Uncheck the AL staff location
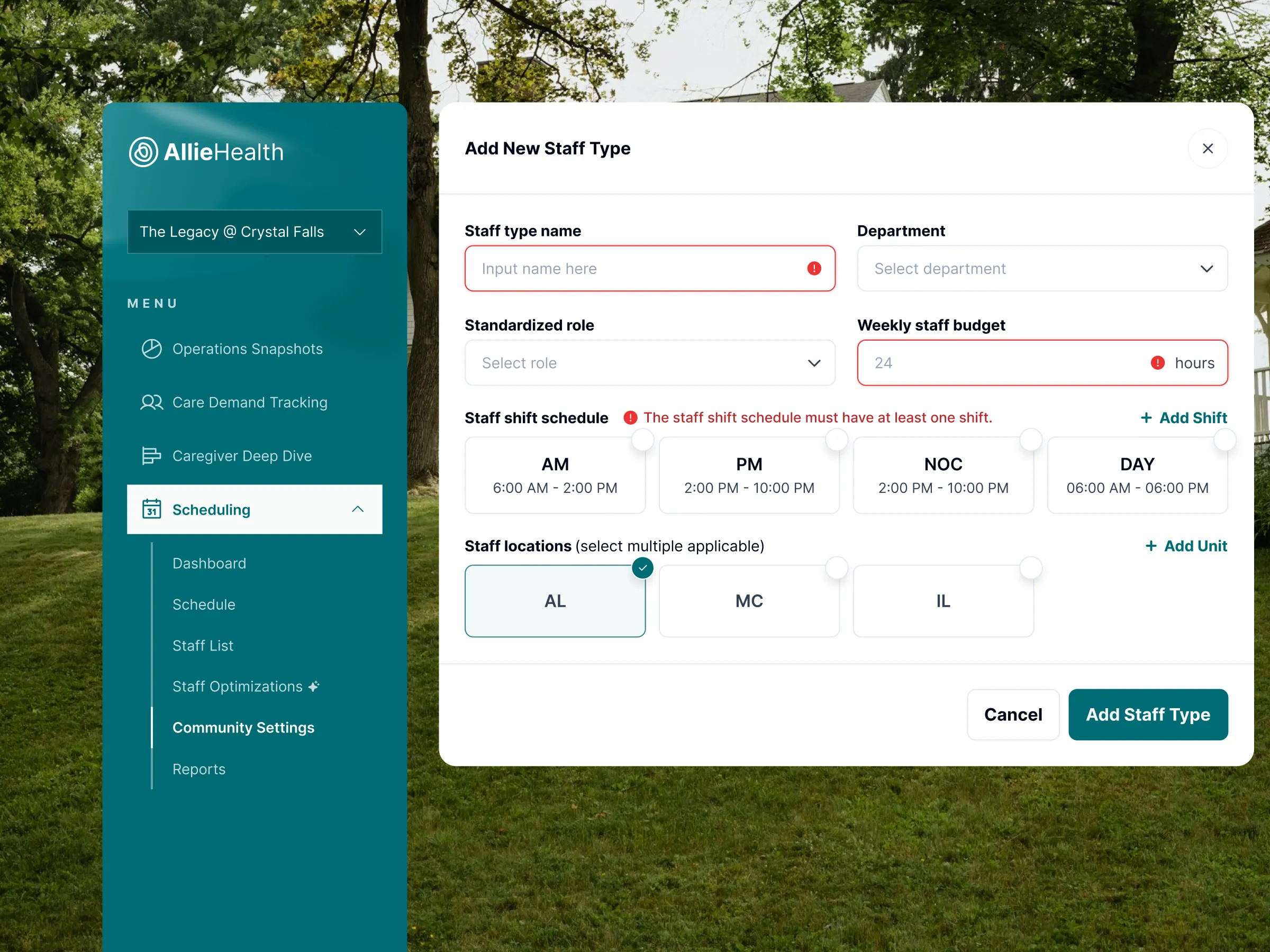Screen dimensions: 1270x952 tap(642, 568)
